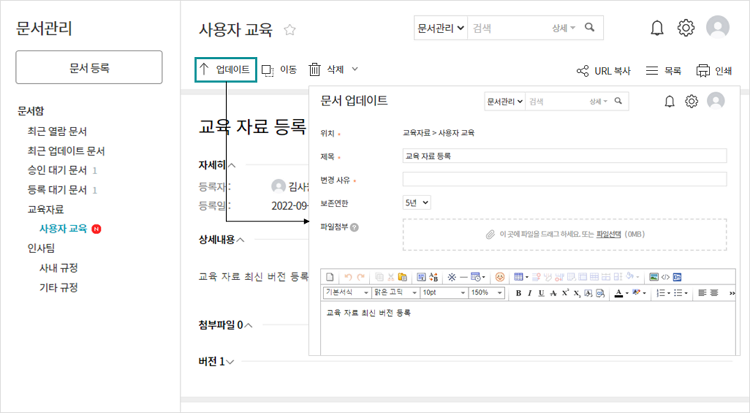The image size is (750, 413).
Task: Open the 기본서식 paragraph style dropdown
Action: click(347, 292)
